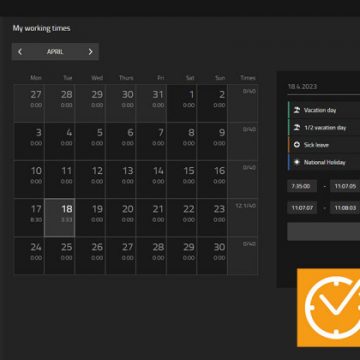
Task: Select April 13 in calendar
Action: pyautogui.click(x=121, y=179)
